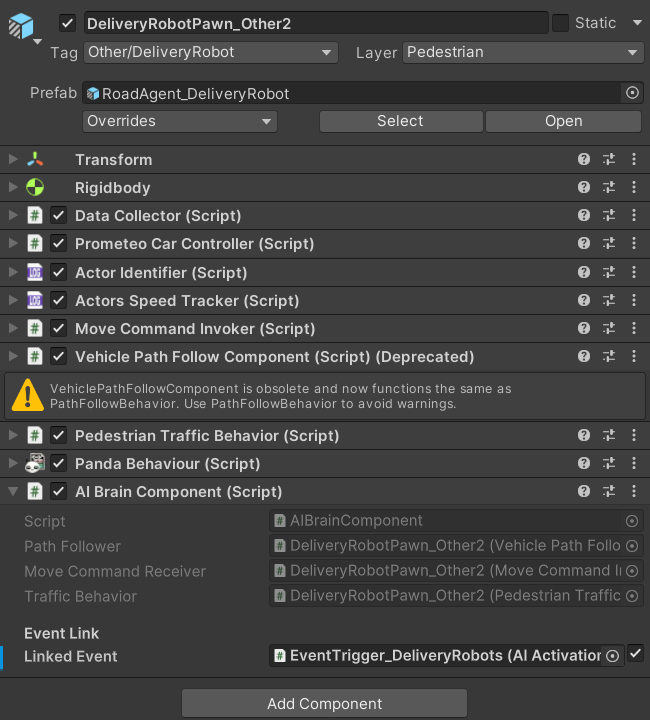This screenshot has height=720, width=650.
Task: Expand Prometeo Car Controller foldout
Action: point(13,243)
